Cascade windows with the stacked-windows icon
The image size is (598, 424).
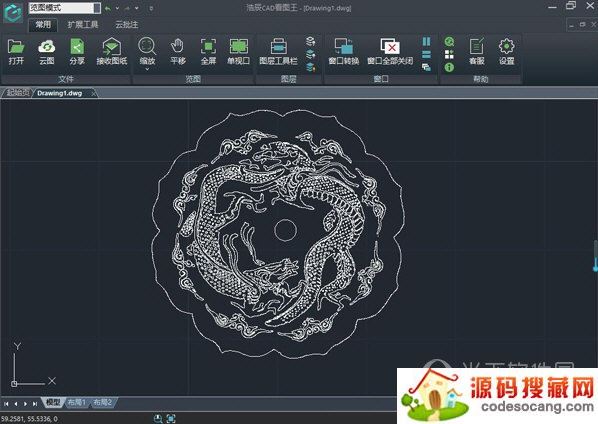(x=426, y=67)
